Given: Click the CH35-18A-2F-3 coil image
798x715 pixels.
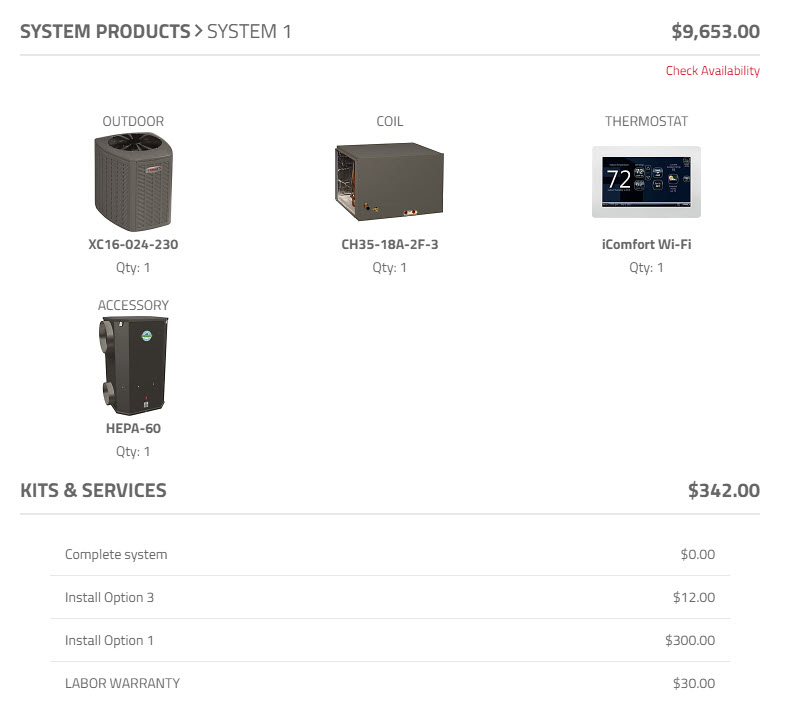Looking at the screenshot, I should tap(389, 182).
